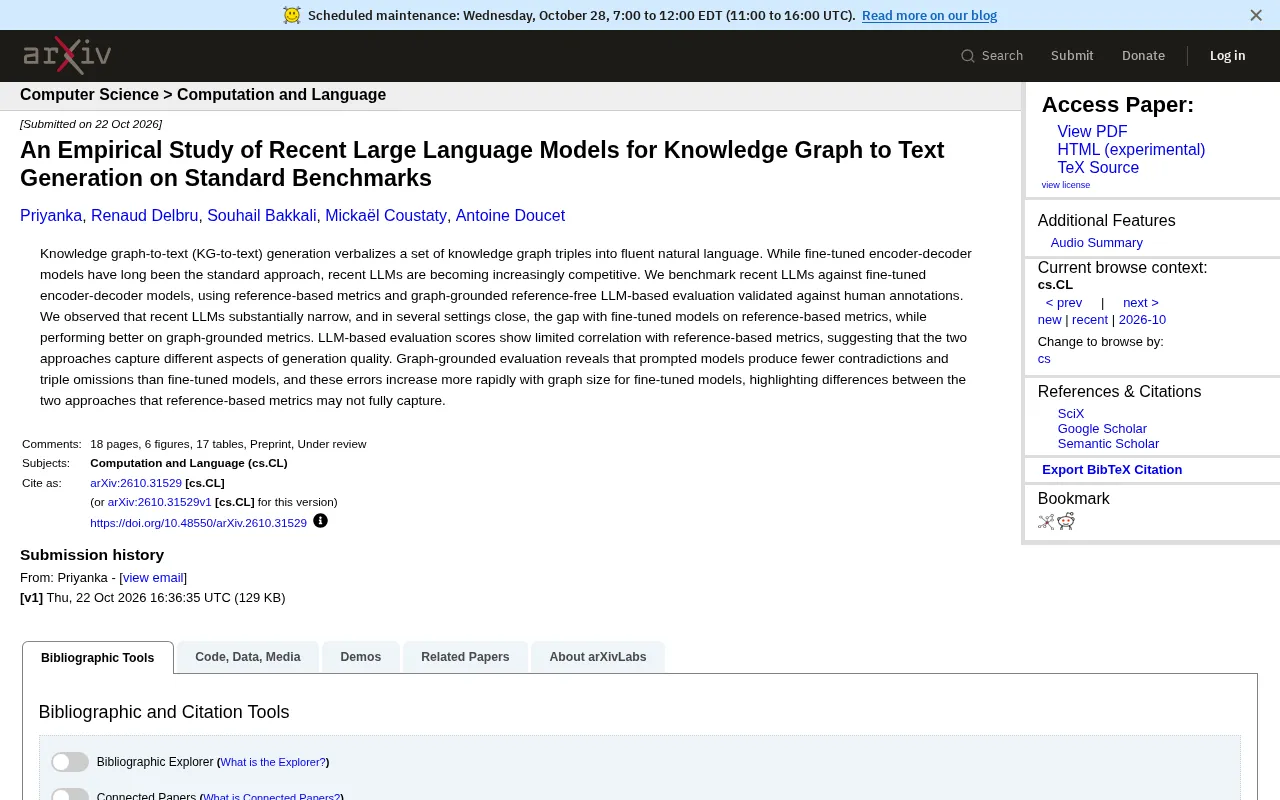Click the DOI info icon
Screen dimensions: 1280x800
pyautogui.click(x=320, y=521)
